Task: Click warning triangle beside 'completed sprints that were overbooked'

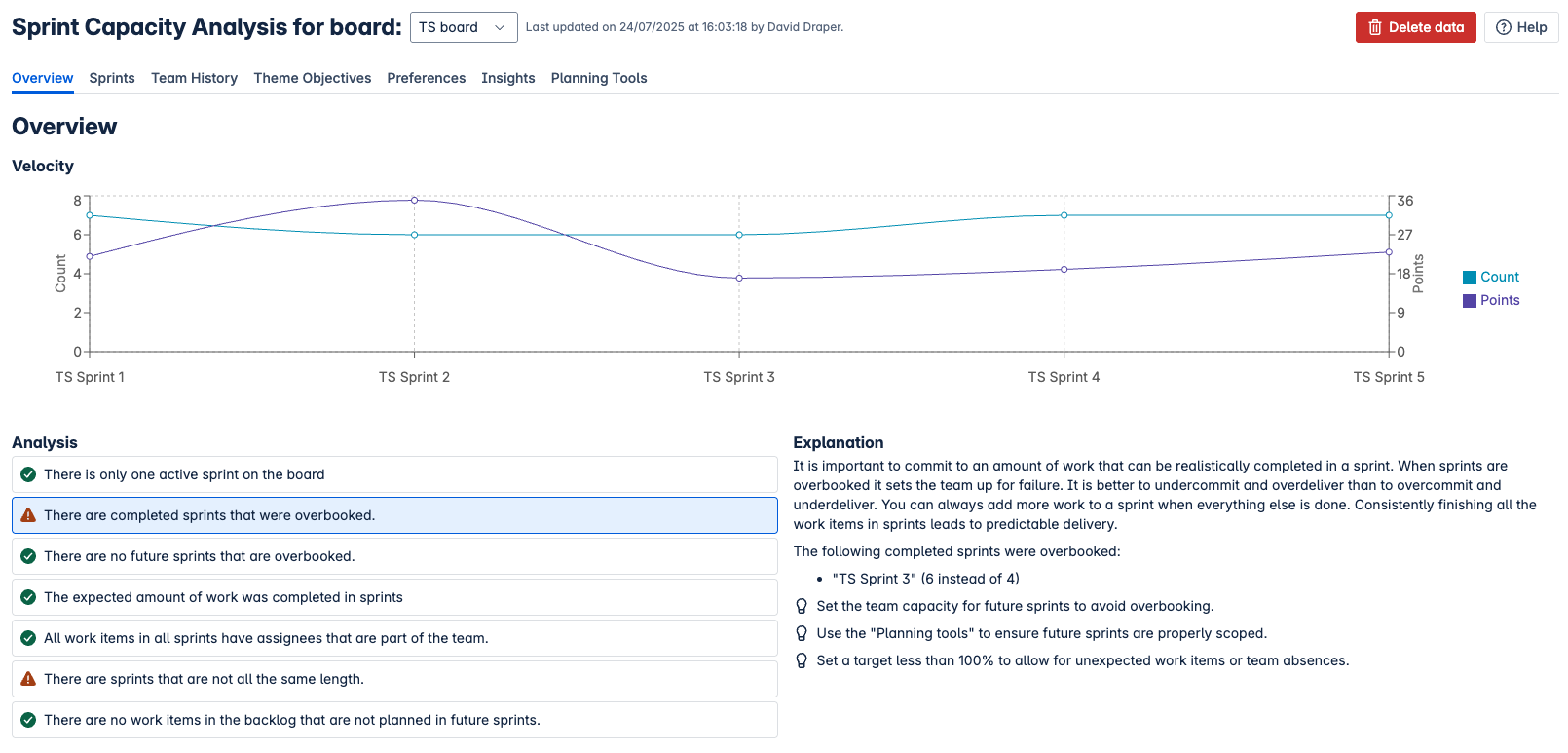Action: [28, 515]
